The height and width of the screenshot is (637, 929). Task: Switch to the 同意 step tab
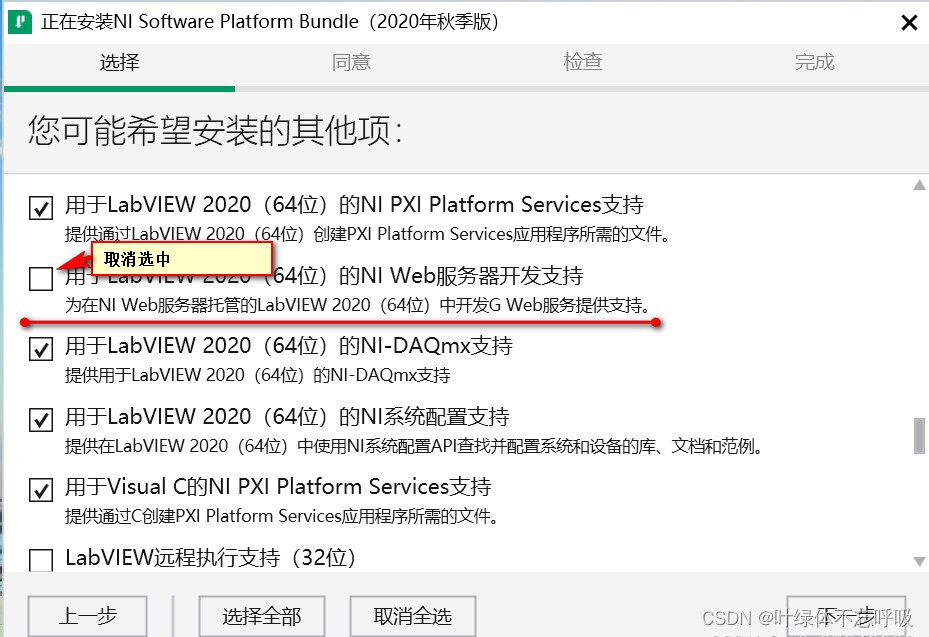(351, 62)
